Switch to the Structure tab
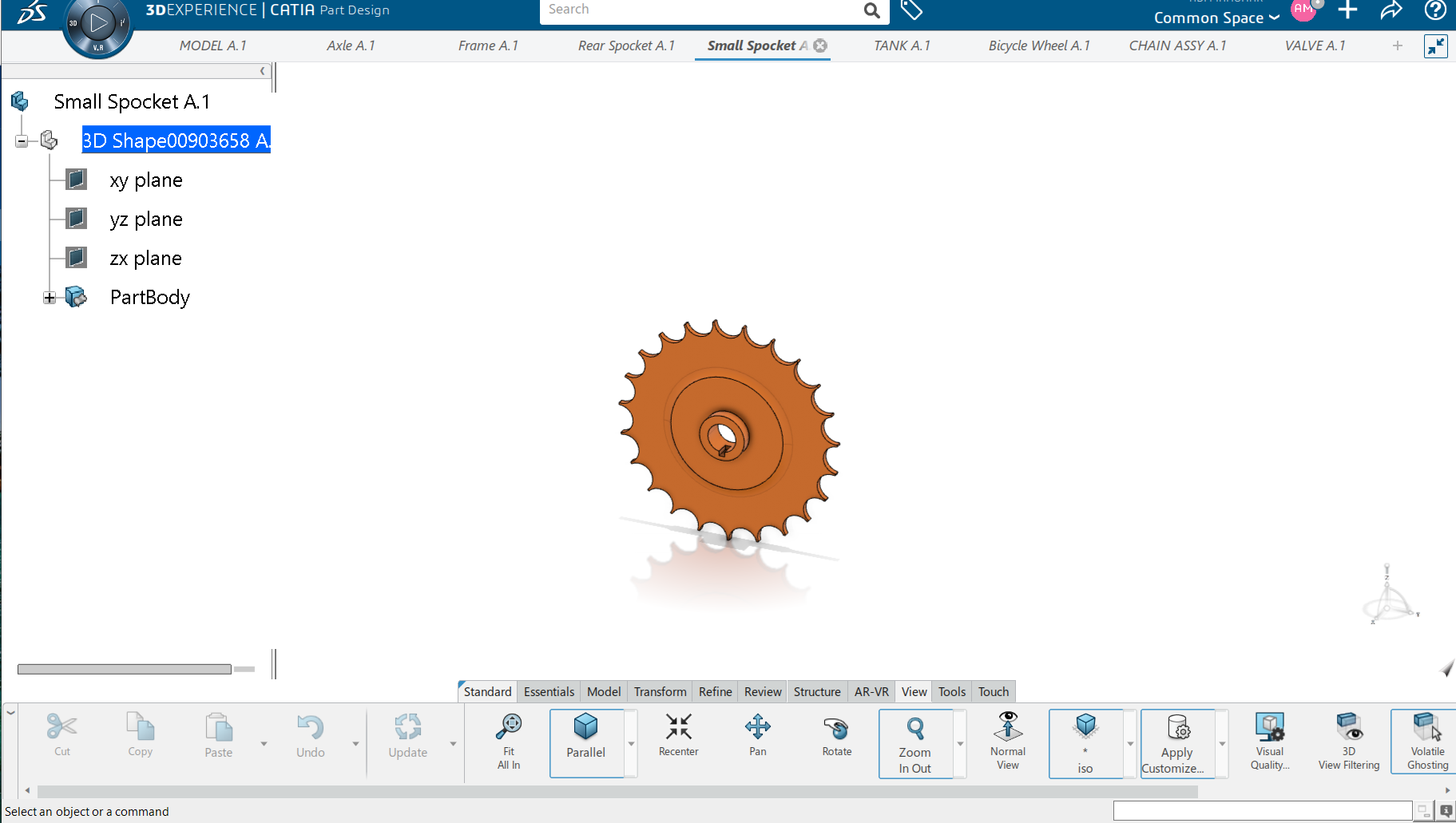 817,692
